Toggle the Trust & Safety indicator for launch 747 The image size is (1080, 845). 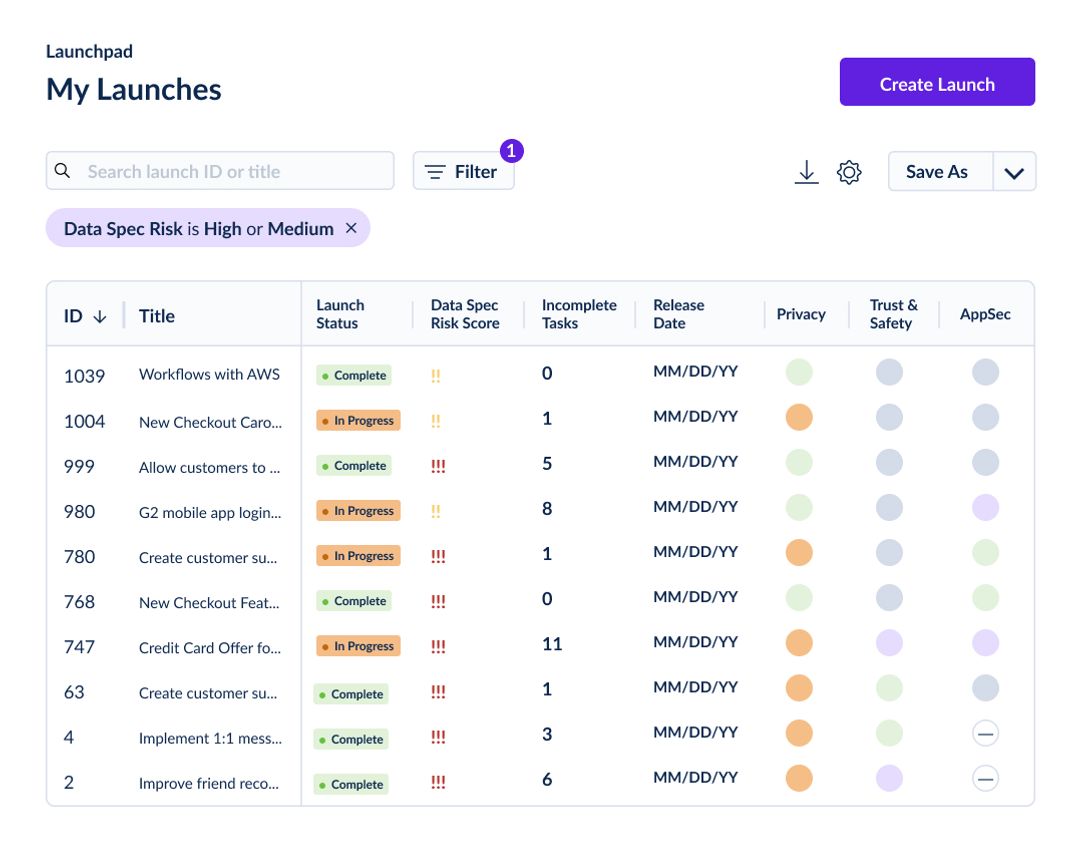click(889, 643)
